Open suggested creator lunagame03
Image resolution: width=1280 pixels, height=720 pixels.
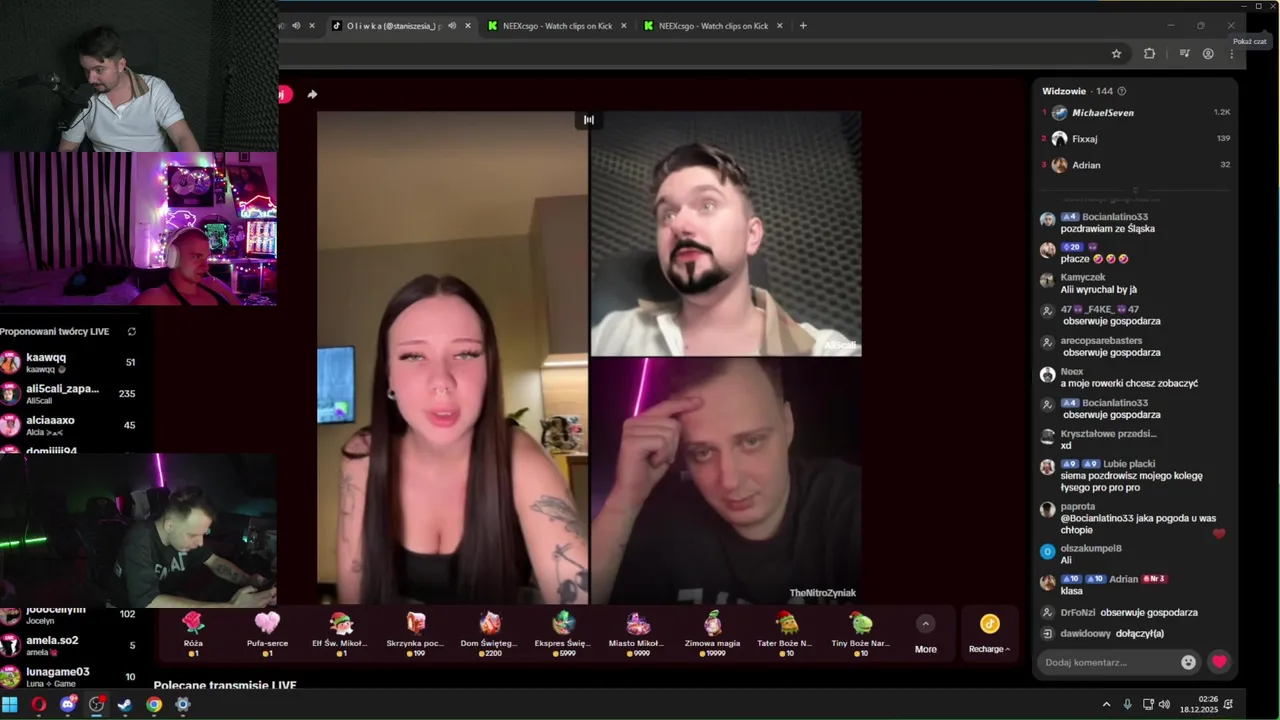coord(70,677)
